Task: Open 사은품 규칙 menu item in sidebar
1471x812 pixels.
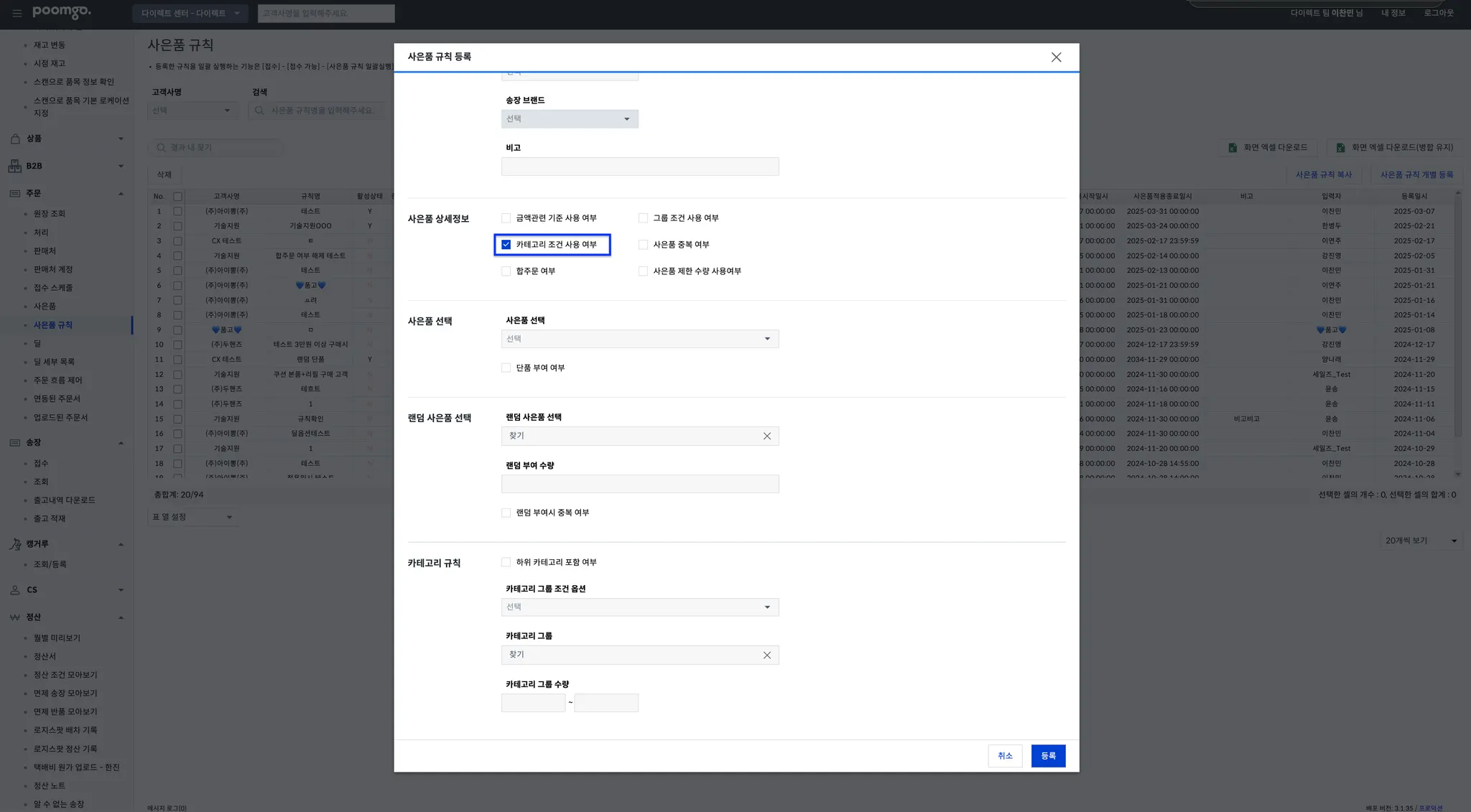Action: click(53, 325)
